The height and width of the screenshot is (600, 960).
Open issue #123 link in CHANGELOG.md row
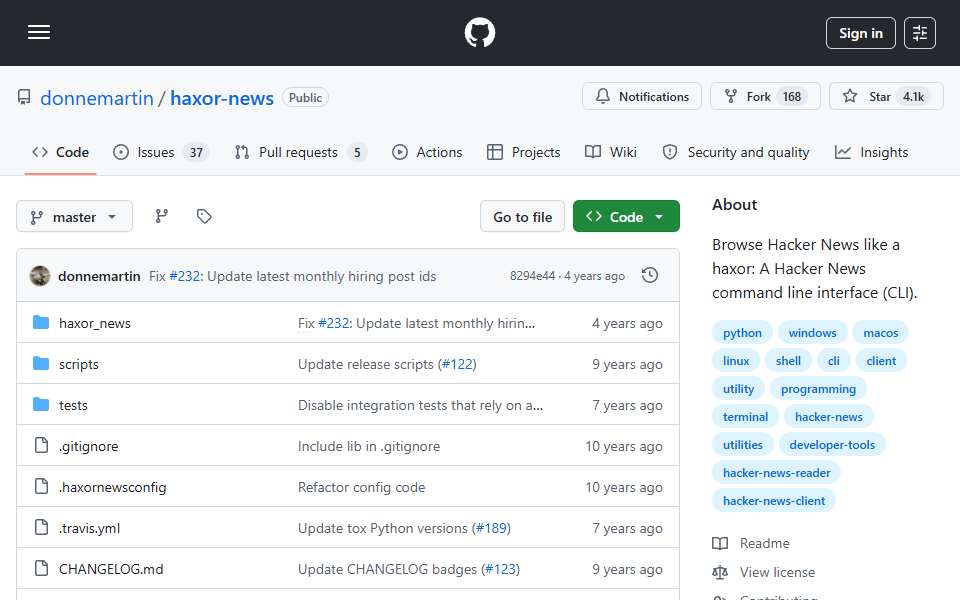(500, 569)
